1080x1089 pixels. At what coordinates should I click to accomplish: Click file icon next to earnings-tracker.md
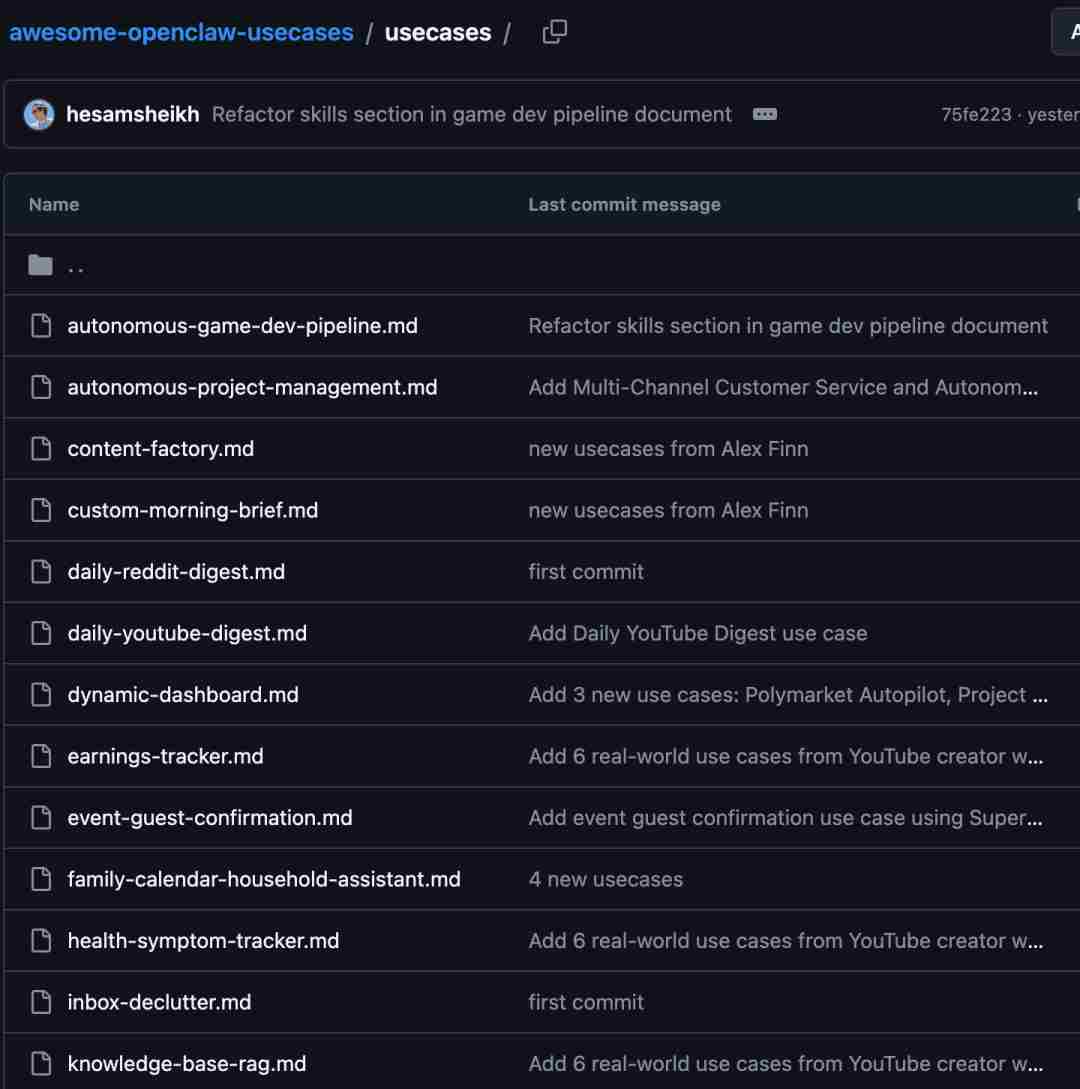(40, 756)
